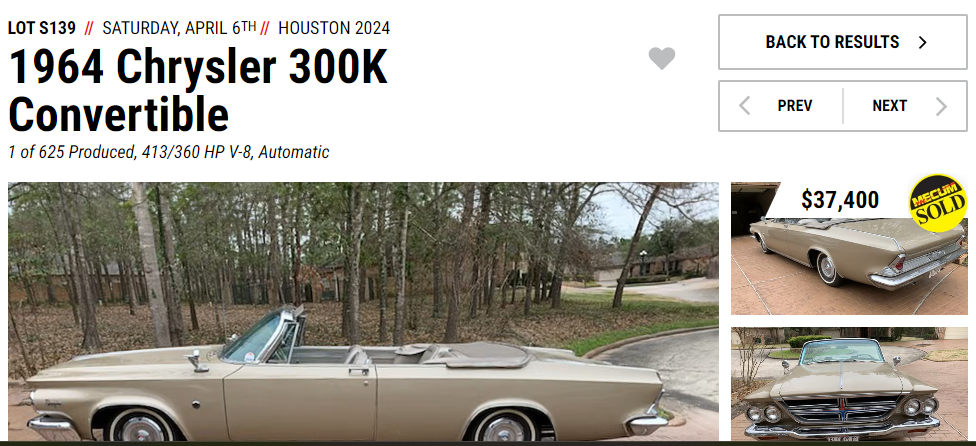Click the front grille in the front-view thumbnail

[842, 409]
